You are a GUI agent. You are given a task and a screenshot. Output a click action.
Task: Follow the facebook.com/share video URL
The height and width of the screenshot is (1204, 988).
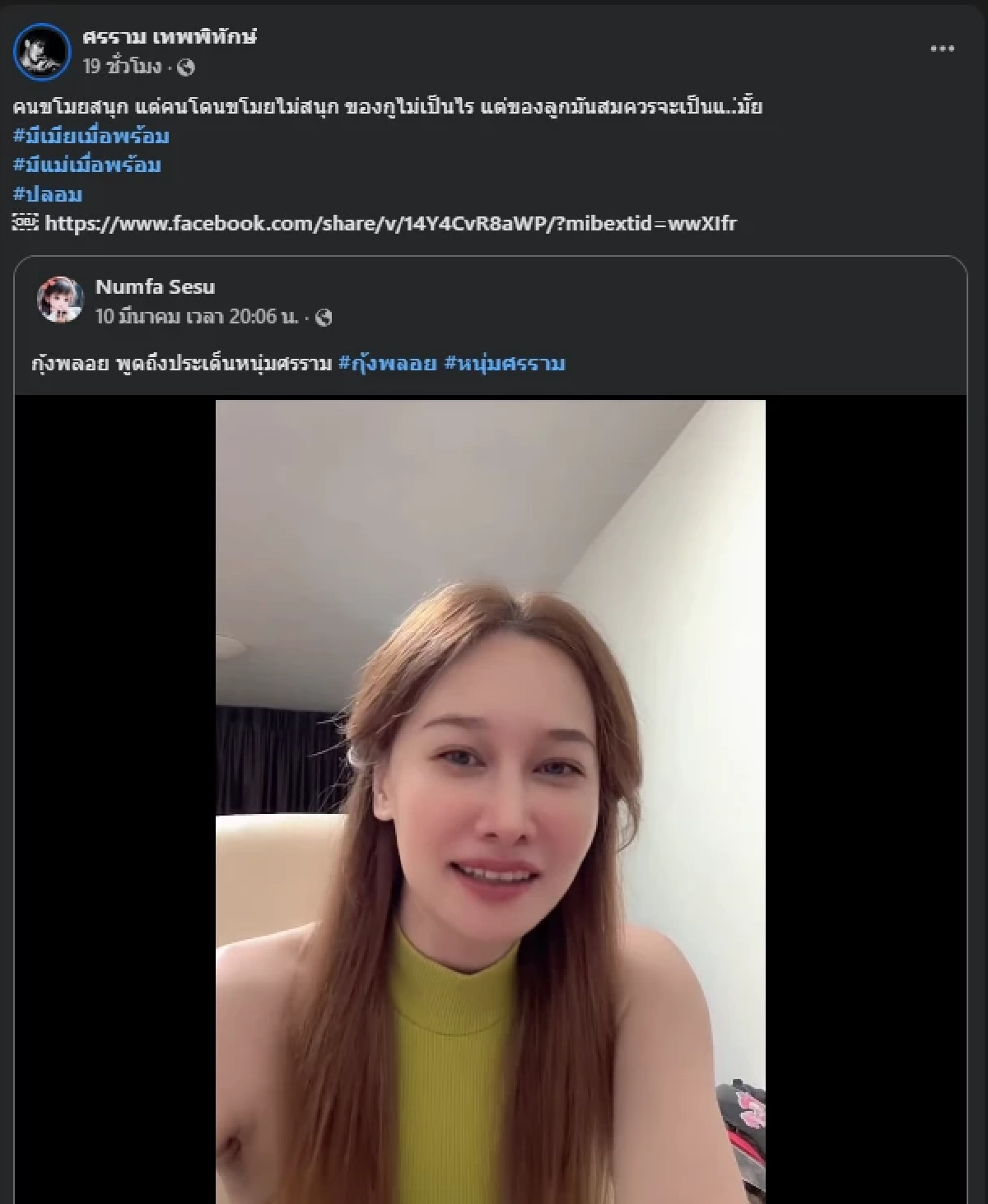tap(390, 224)
